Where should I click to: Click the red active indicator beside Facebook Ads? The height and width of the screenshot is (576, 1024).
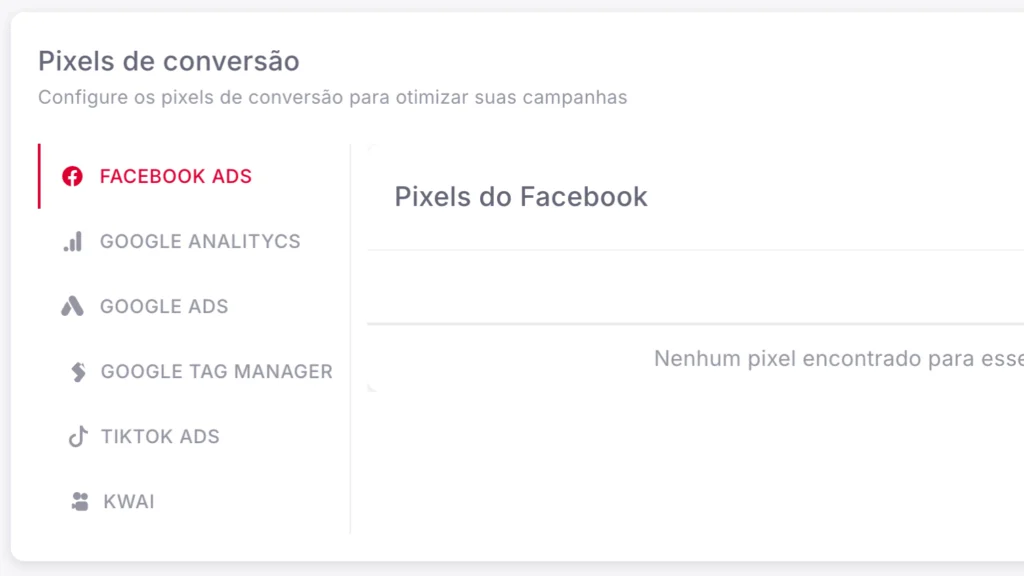coord(39,176)
